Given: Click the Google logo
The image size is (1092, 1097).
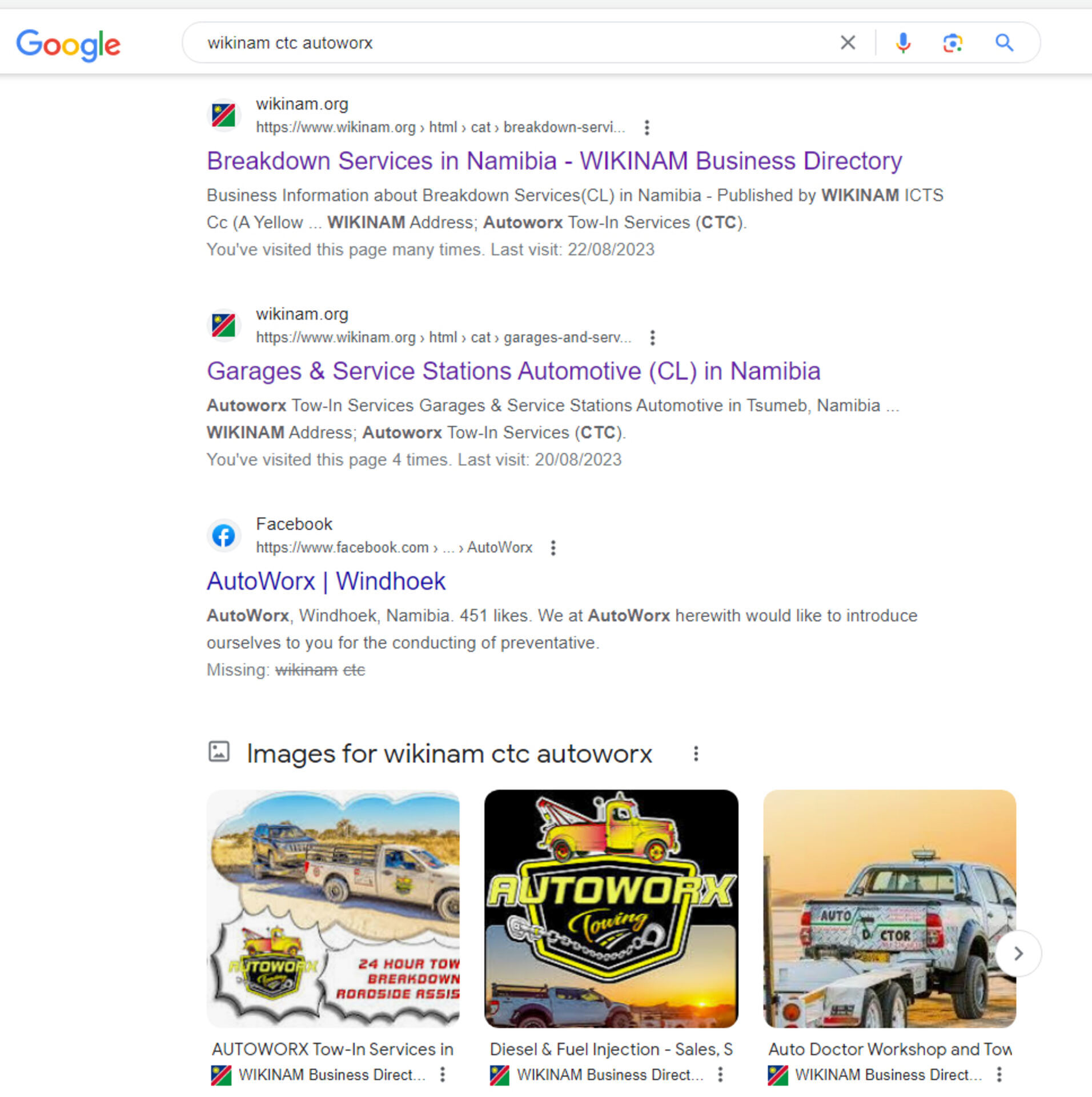Looking at the screenshot, I should (69, 45).
